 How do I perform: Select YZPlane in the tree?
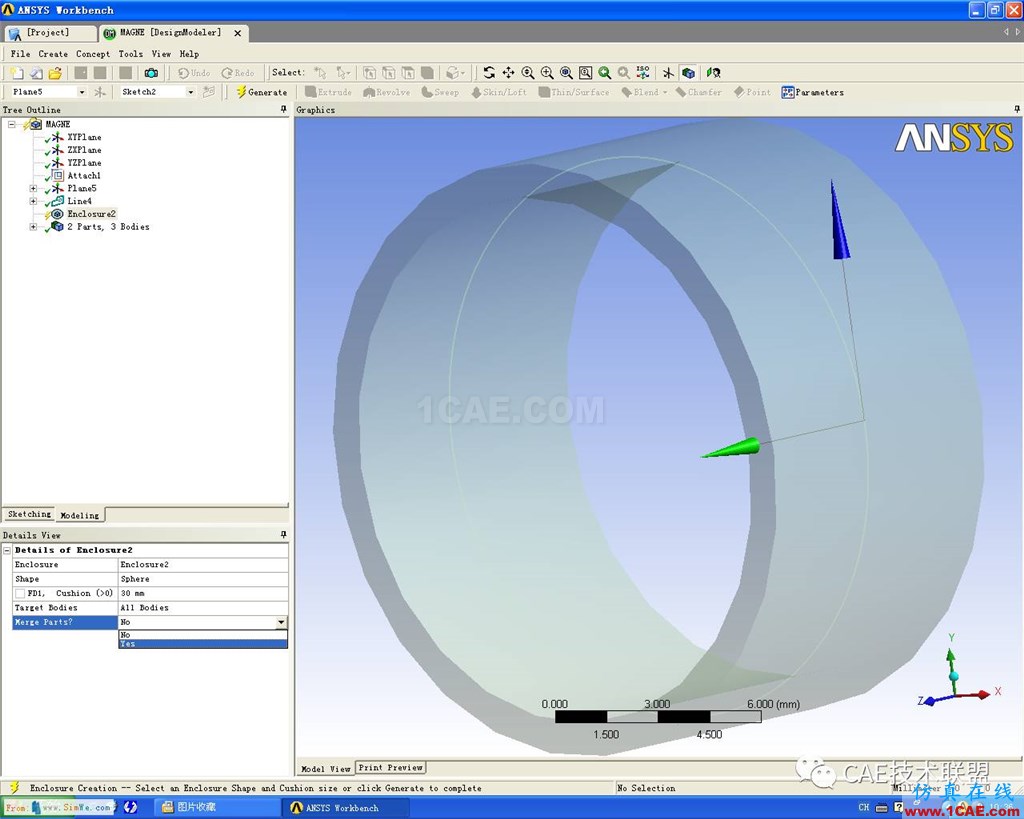click(x=84, y=163)
